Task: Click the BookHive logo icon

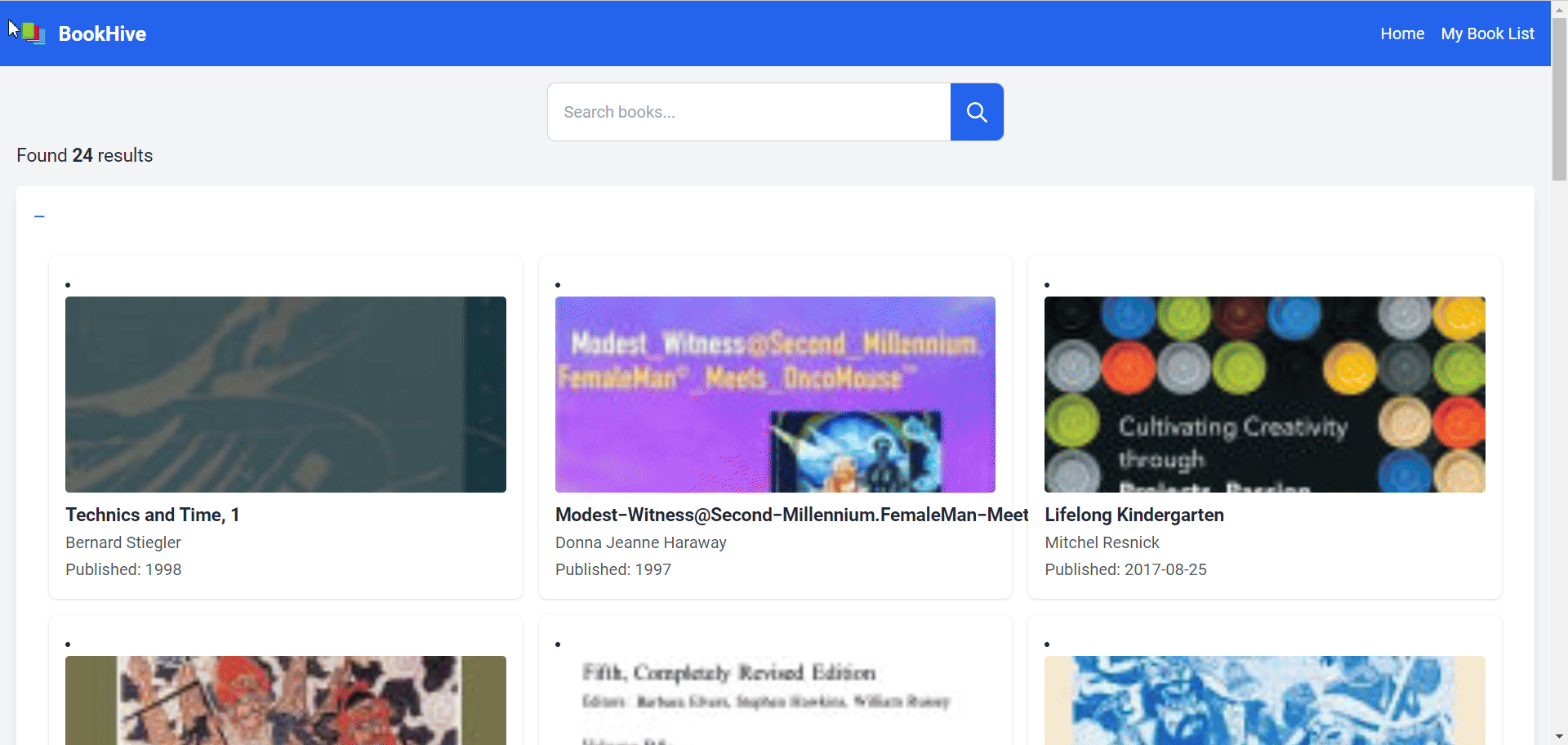Action: [x=33, y=33]
